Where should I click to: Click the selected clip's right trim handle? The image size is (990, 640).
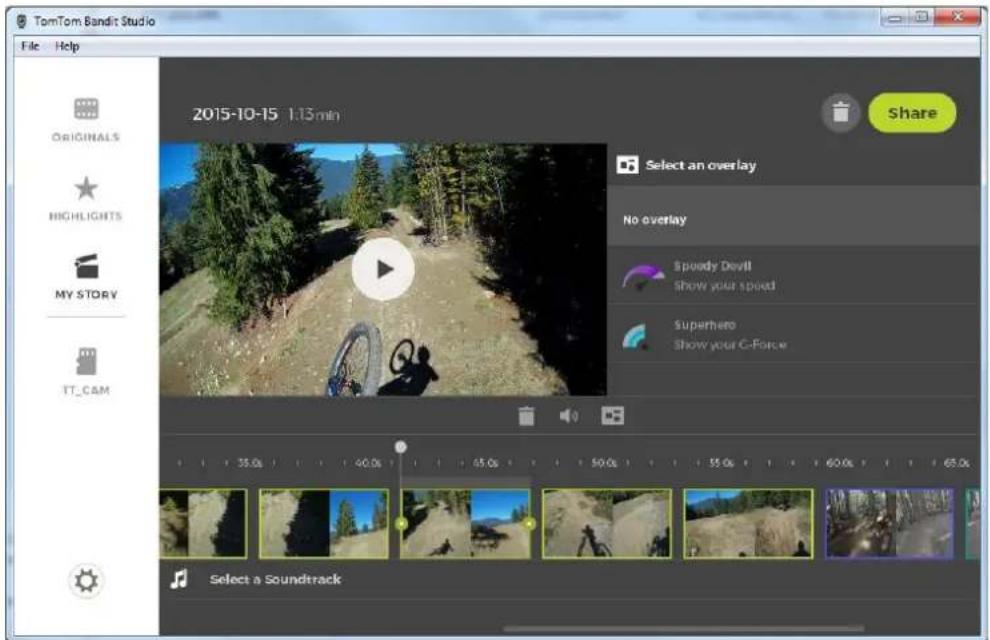(529, 524)
